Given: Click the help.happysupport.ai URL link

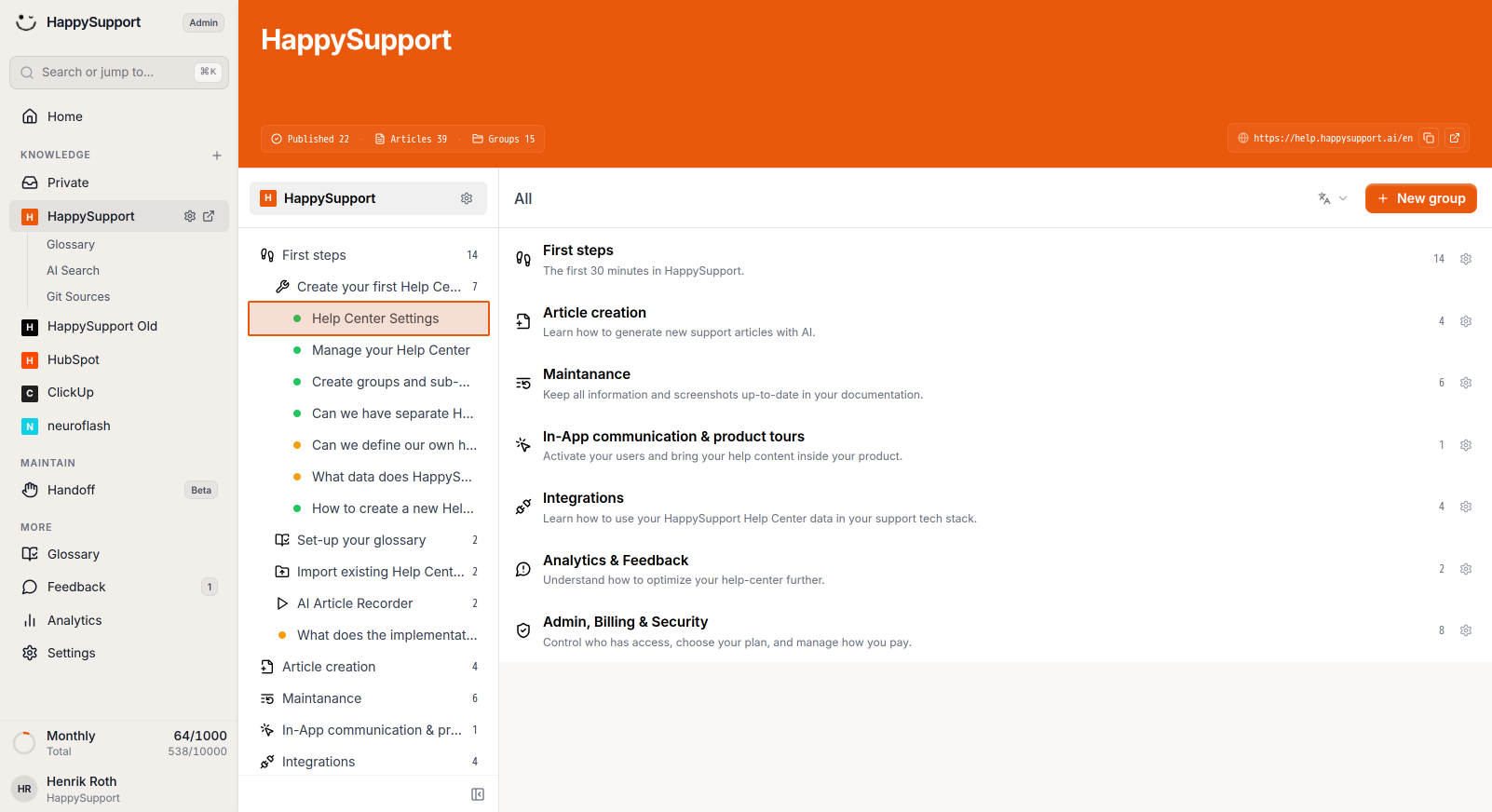Looking at the screenshot, I should coord(1333,138).
